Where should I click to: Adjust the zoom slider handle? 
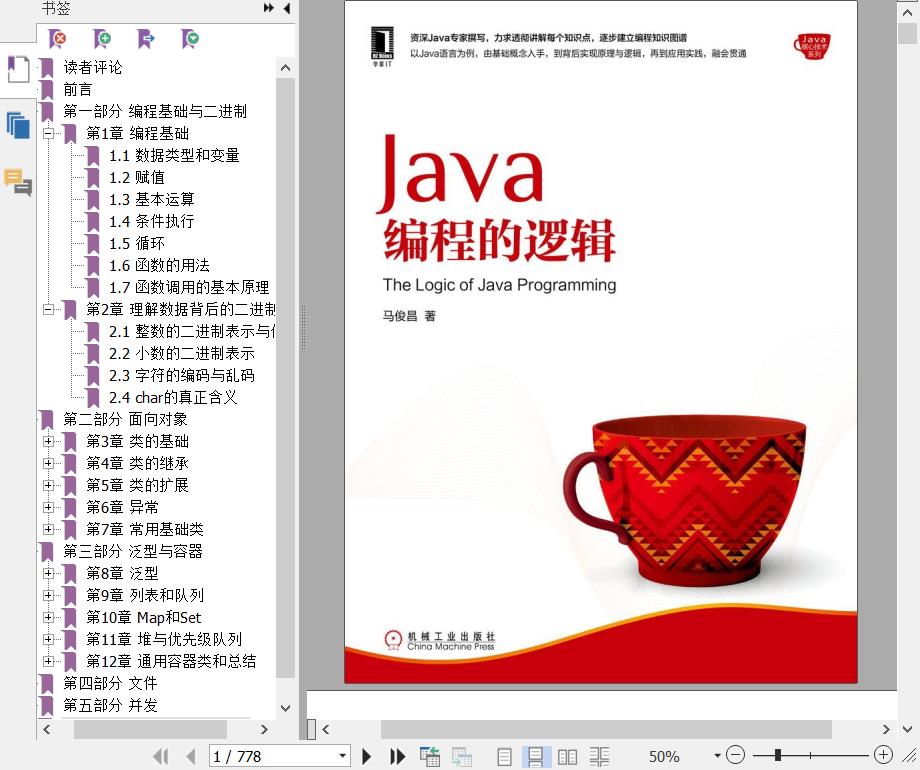(777, 755)
